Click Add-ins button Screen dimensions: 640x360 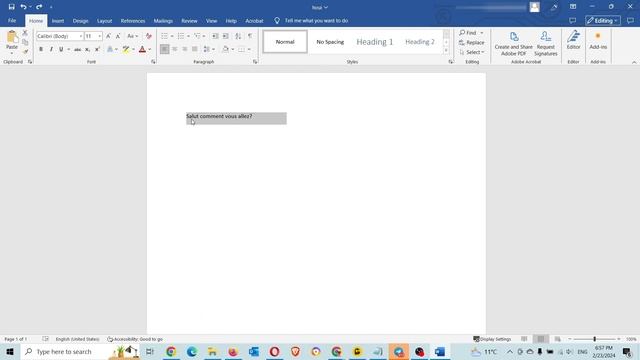pos(598,40)
